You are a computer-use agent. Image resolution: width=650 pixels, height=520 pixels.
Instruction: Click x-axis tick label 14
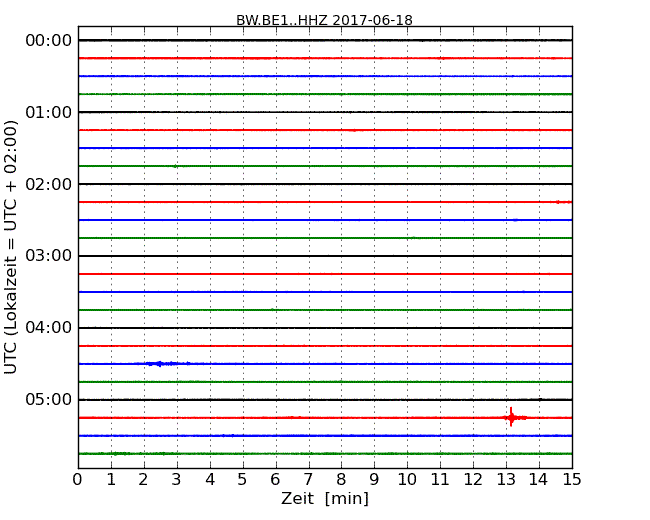pos(539,480)
